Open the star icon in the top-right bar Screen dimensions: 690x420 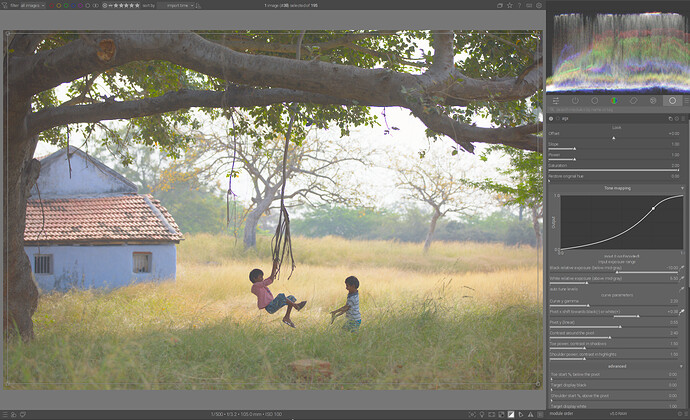pos(510,5)
